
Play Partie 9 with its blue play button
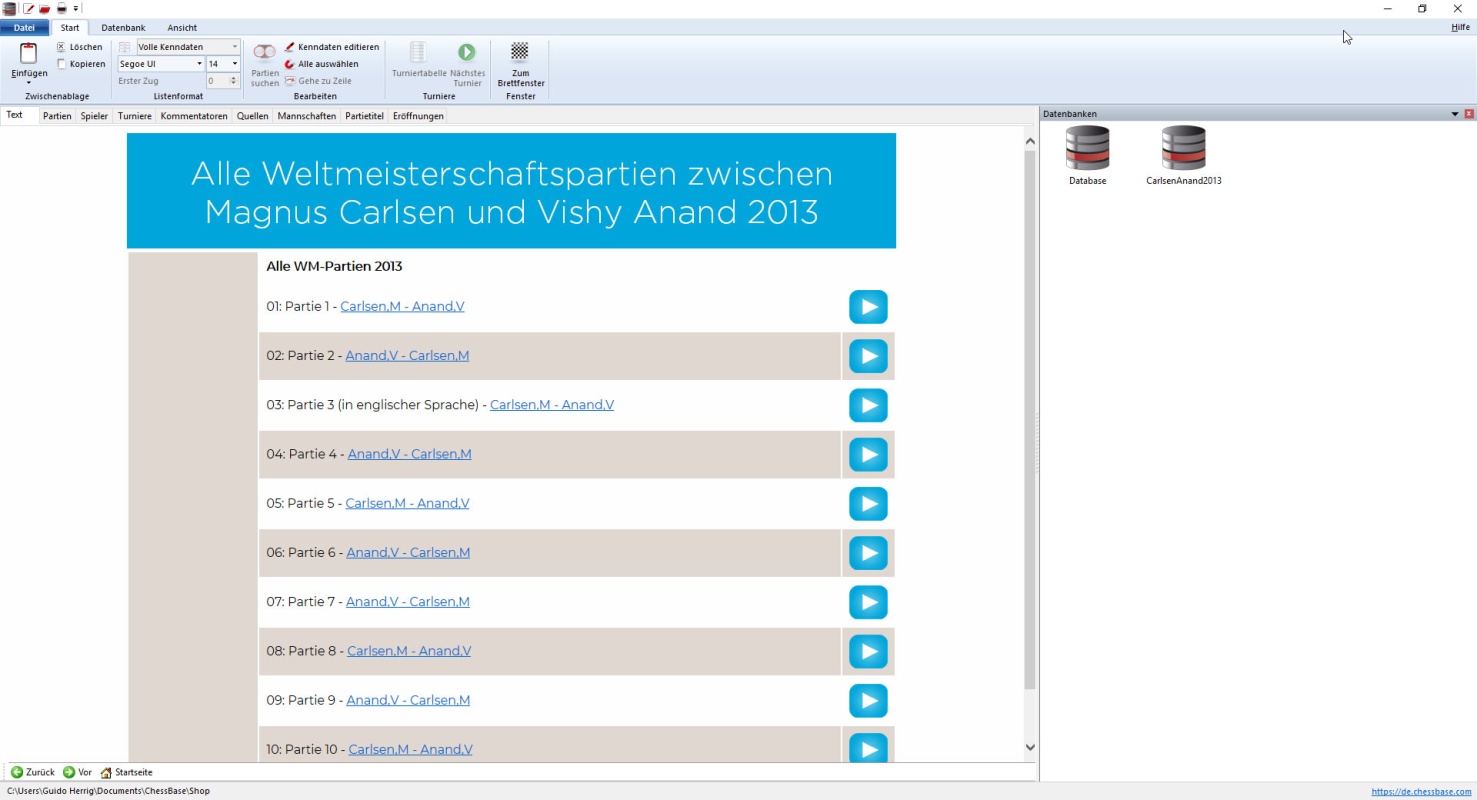click(868, 701)
